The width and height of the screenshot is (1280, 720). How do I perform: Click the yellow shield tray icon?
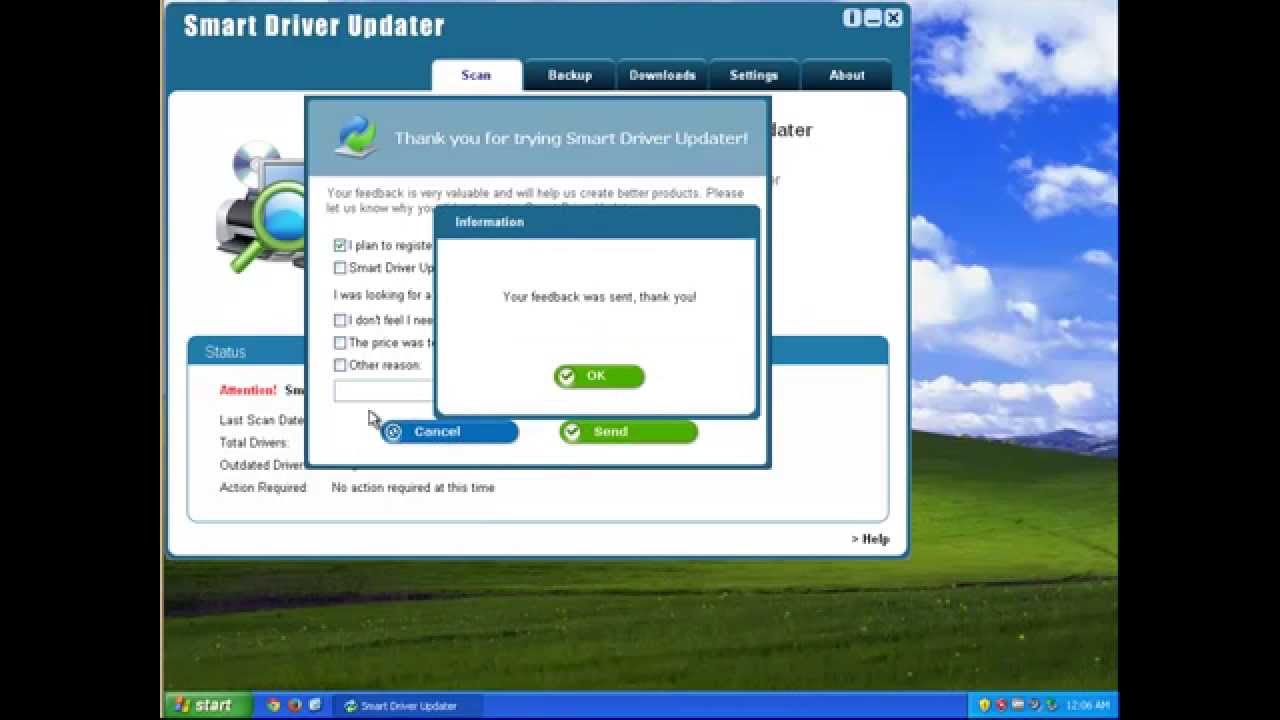pos(985,705)
